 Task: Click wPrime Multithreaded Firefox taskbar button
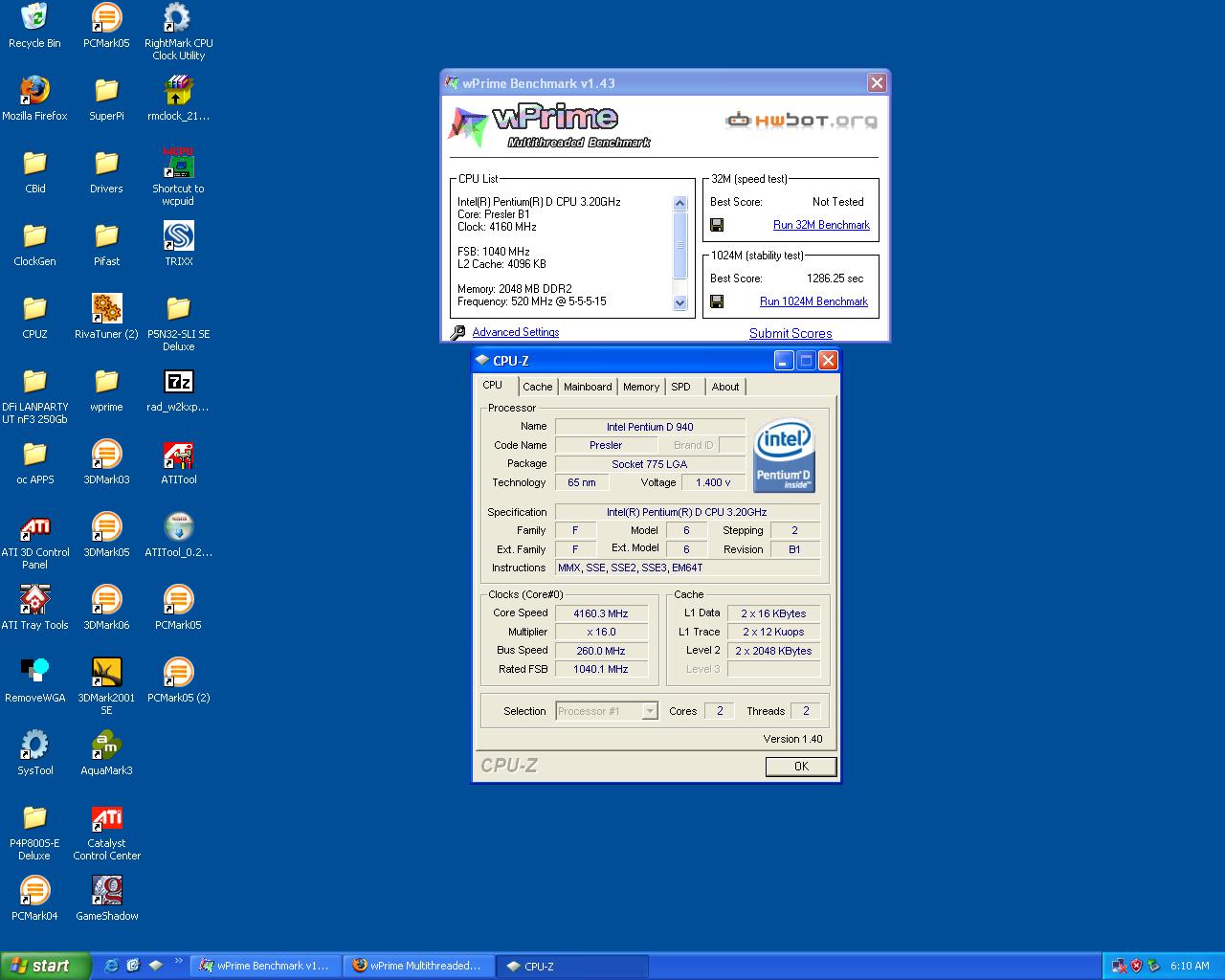pos(419,966)
